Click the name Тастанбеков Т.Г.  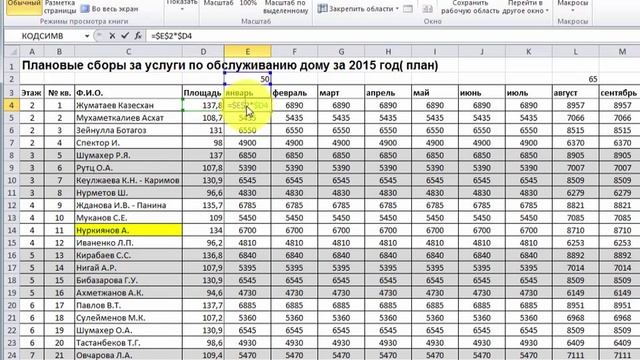[x=108, y=343]
